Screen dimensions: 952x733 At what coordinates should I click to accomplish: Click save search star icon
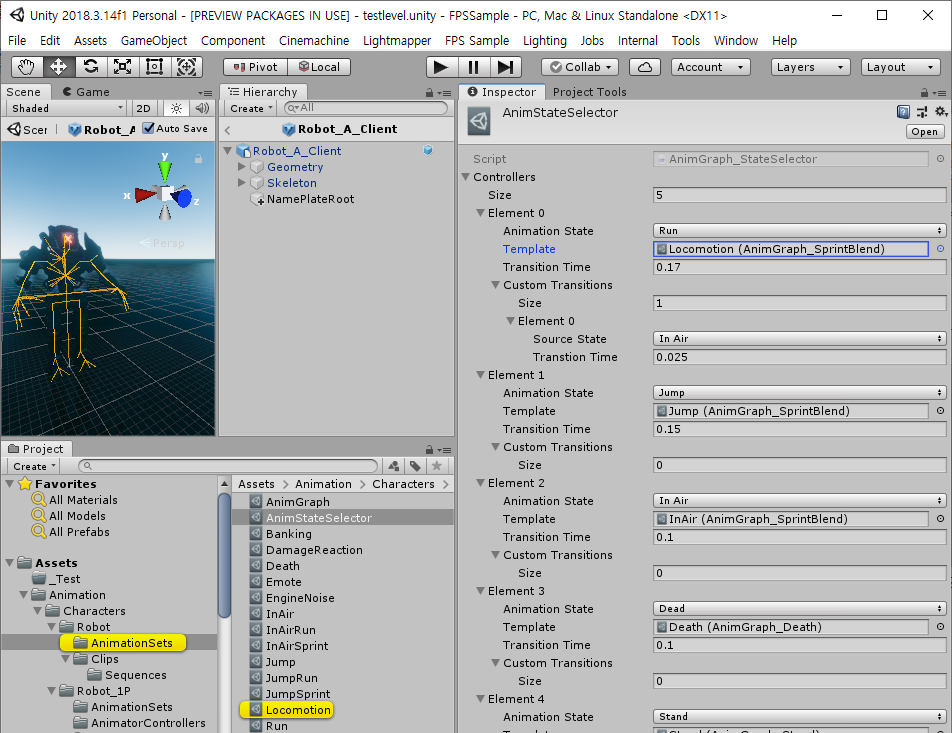pos(437,466)
